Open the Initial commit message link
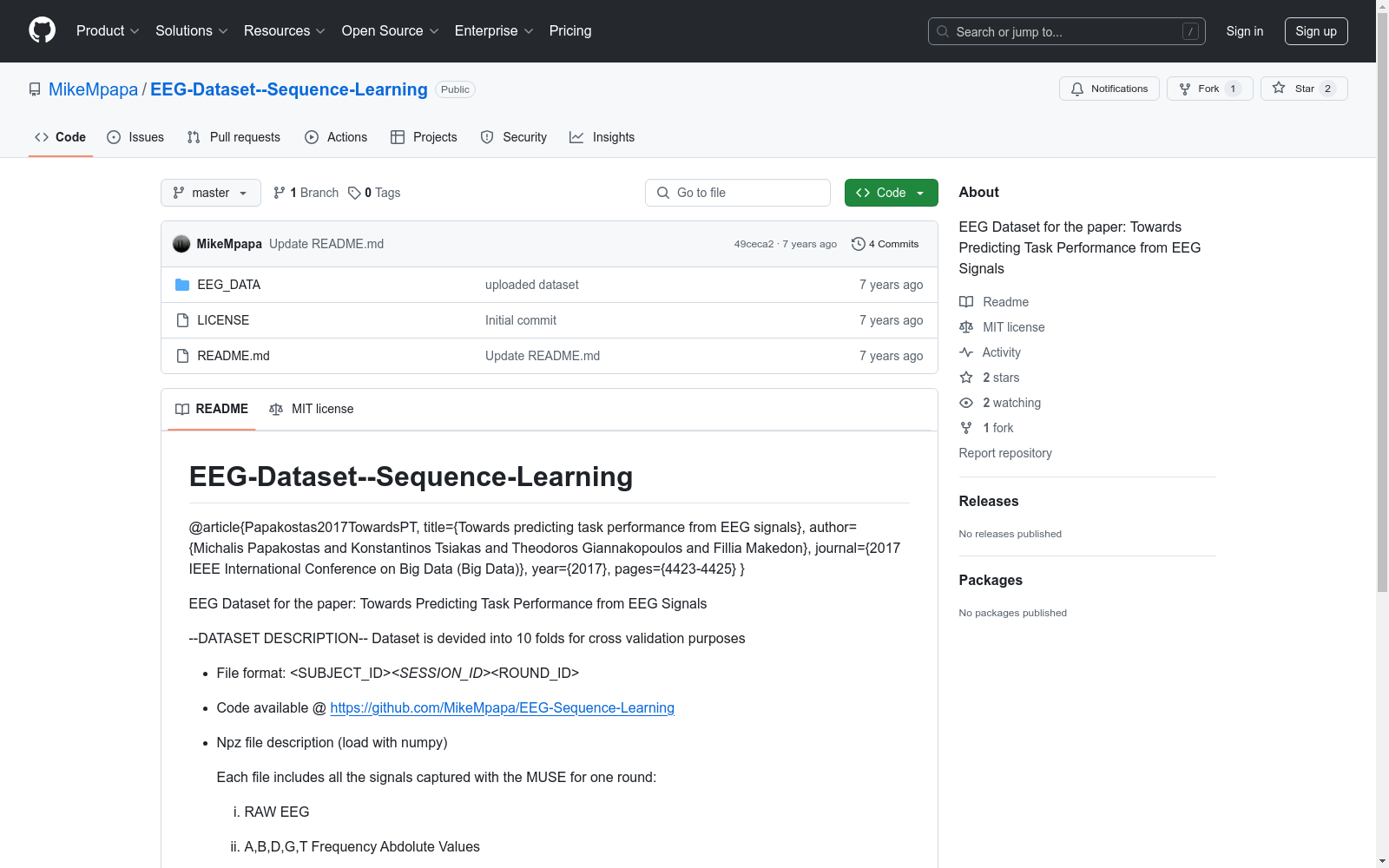 [x=521, y=320]
